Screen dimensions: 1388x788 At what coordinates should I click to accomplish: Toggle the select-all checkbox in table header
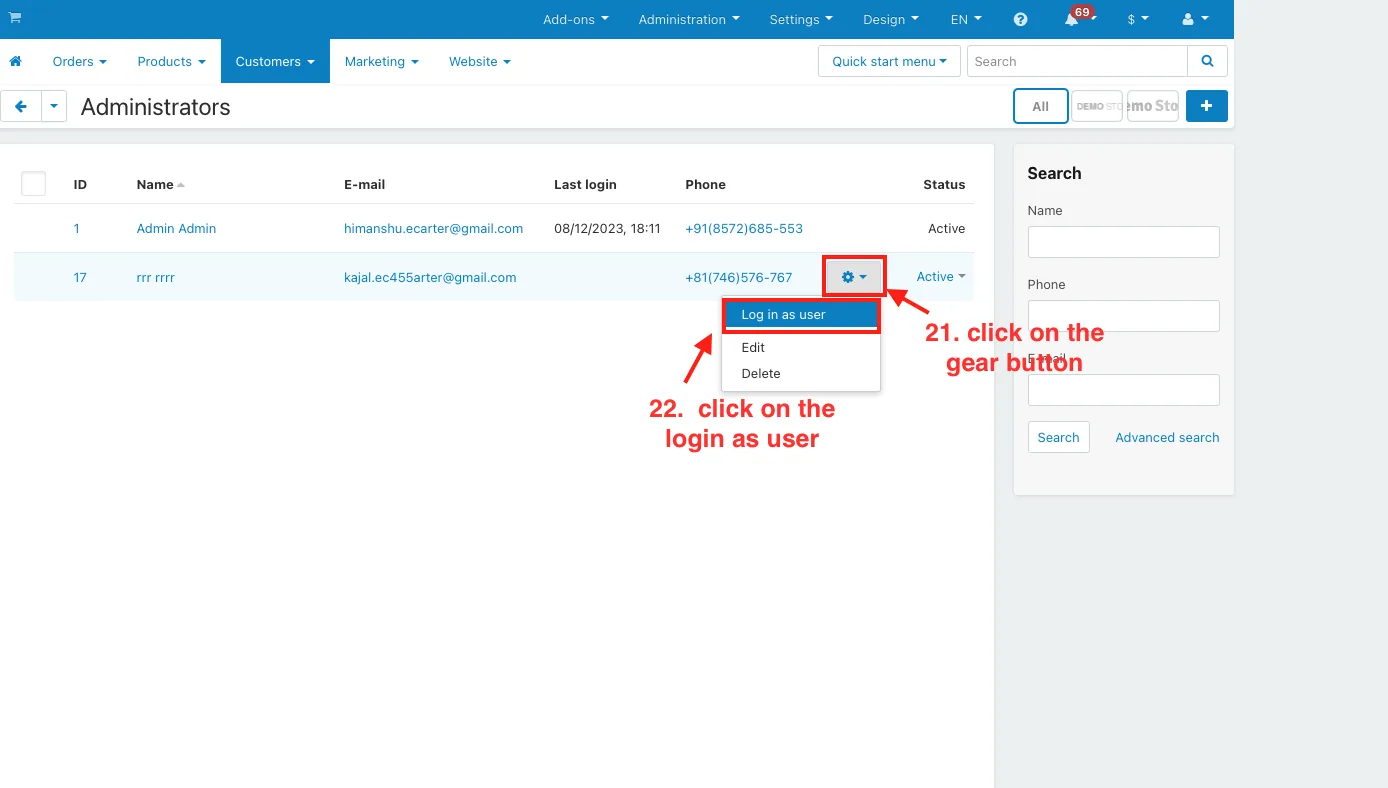(34, 183)
